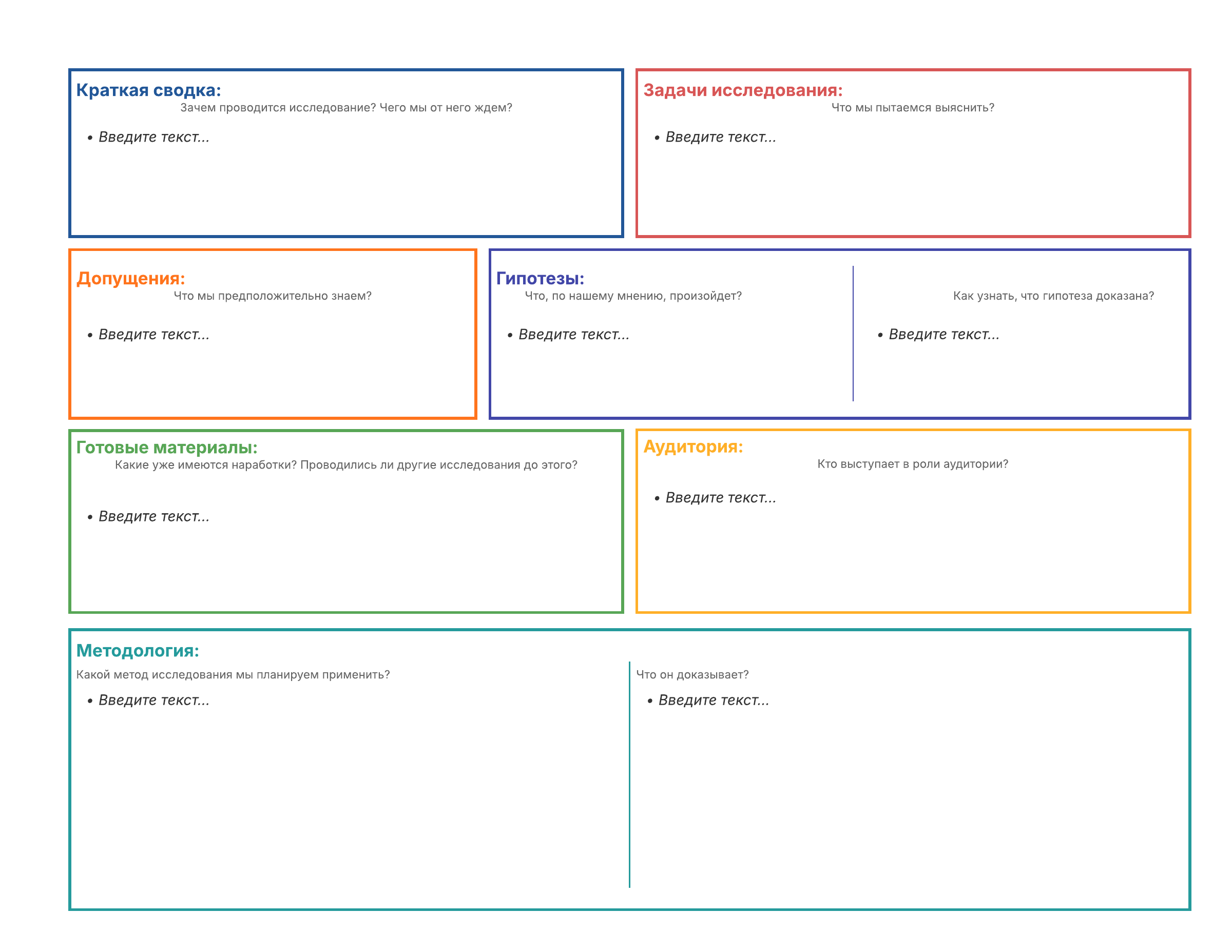
Task: Click the 'Краткая сводка' heading
Action: [148, 90]
